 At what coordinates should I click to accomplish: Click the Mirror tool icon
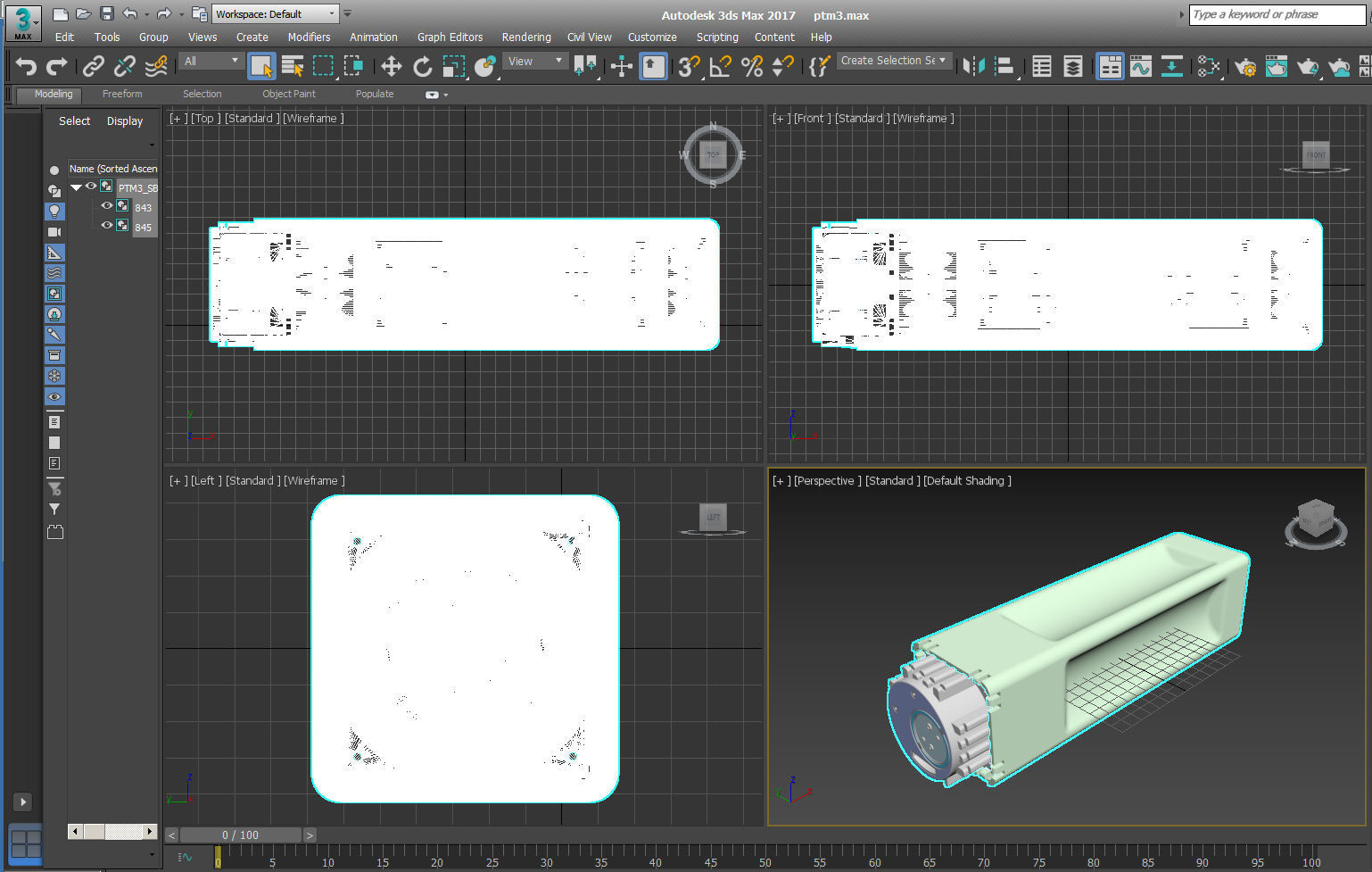pyautogui.click(x=973, y=66)
